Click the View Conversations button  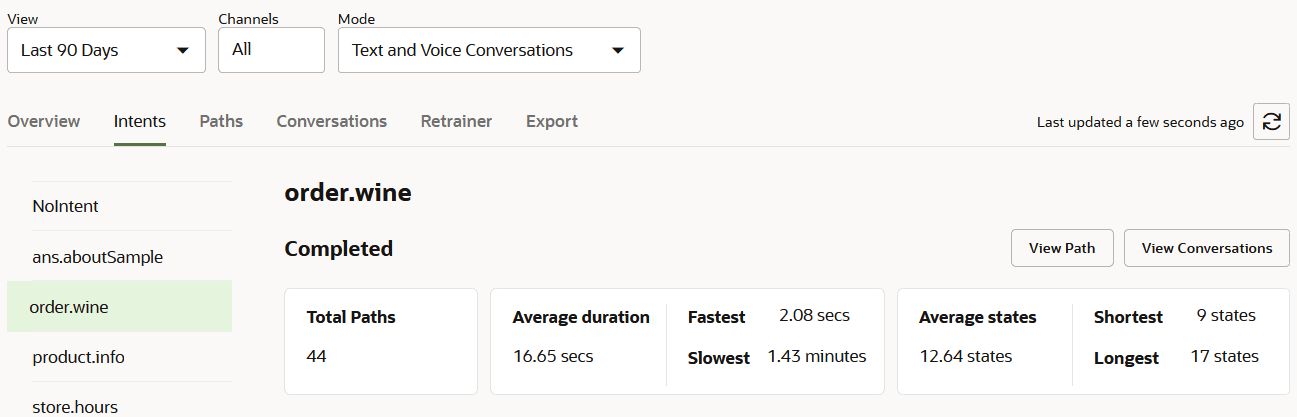[1206, 248]
